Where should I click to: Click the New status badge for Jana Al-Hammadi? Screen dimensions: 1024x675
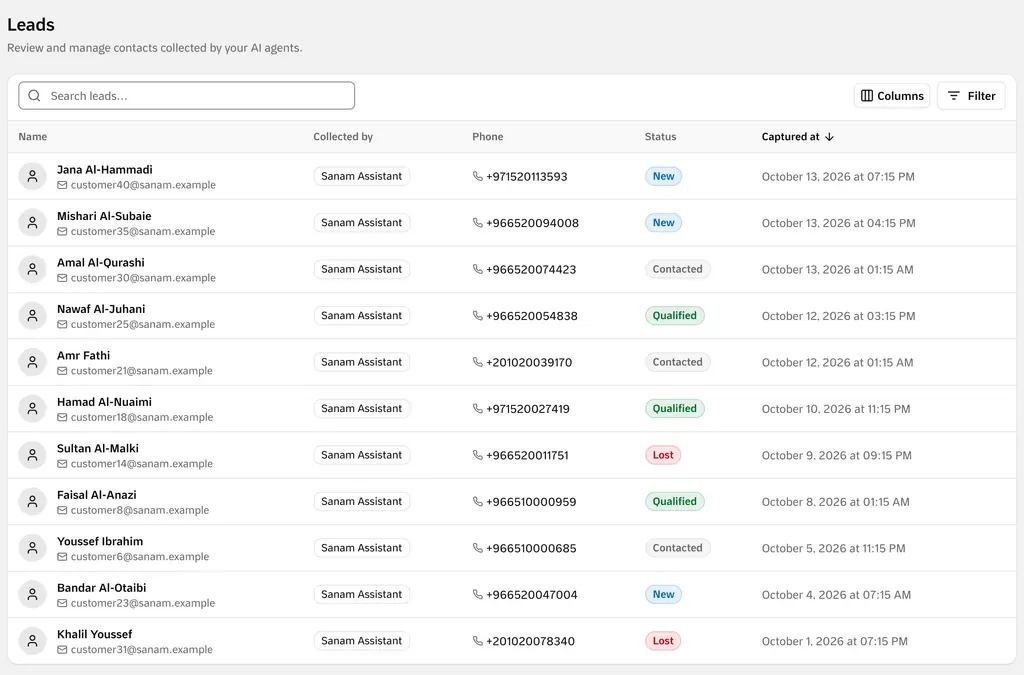point(664,176)
